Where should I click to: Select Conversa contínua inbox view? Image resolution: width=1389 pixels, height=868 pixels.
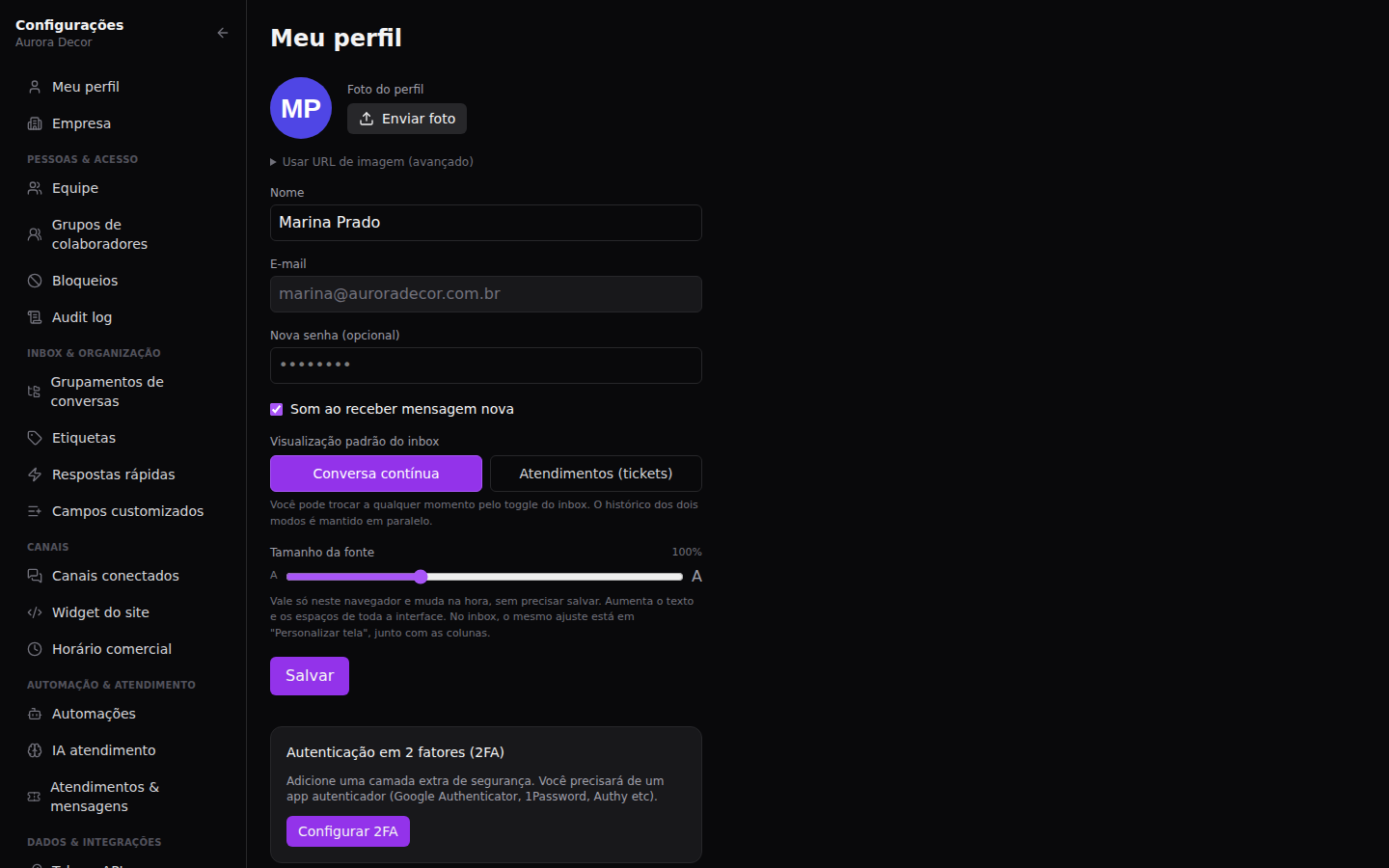point(376,474)
